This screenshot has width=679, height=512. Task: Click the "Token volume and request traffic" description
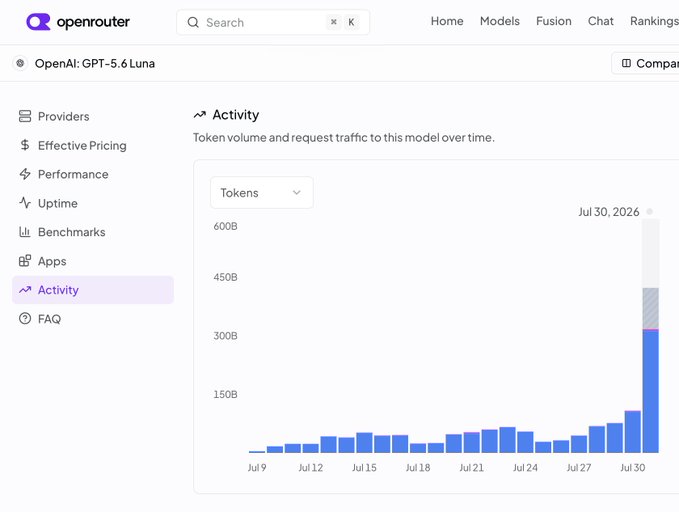[344, 138]
